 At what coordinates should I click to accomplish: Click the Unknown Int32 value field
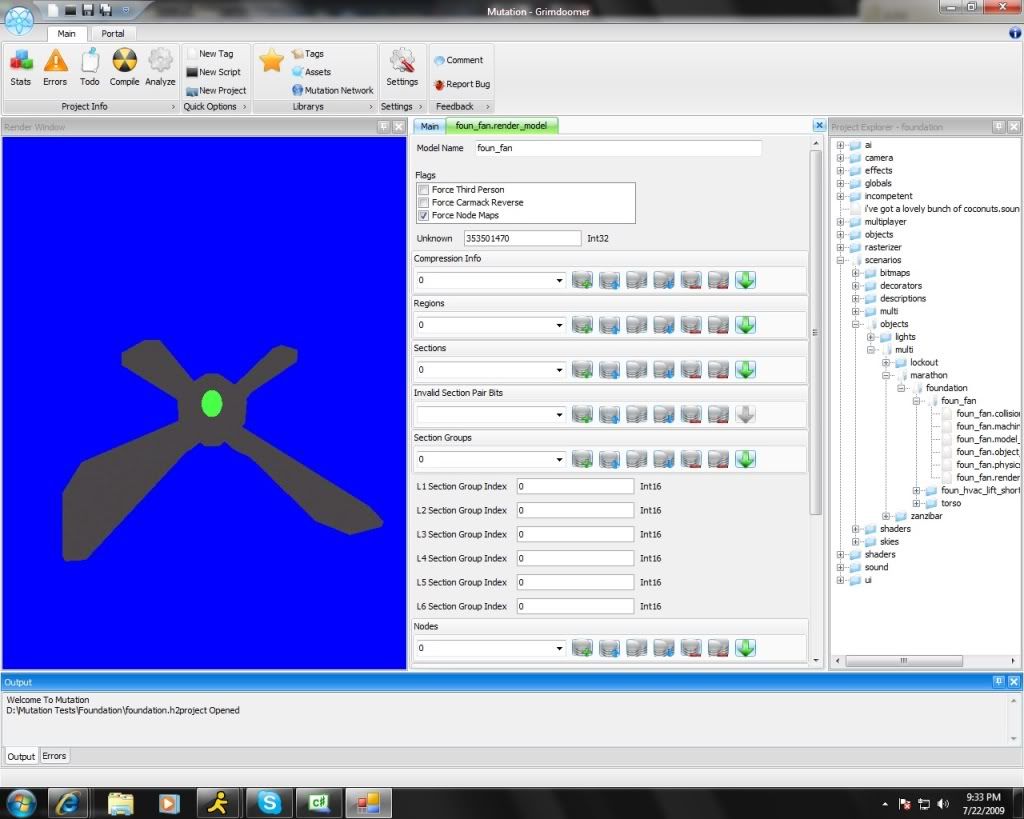[x=522, y=238]
